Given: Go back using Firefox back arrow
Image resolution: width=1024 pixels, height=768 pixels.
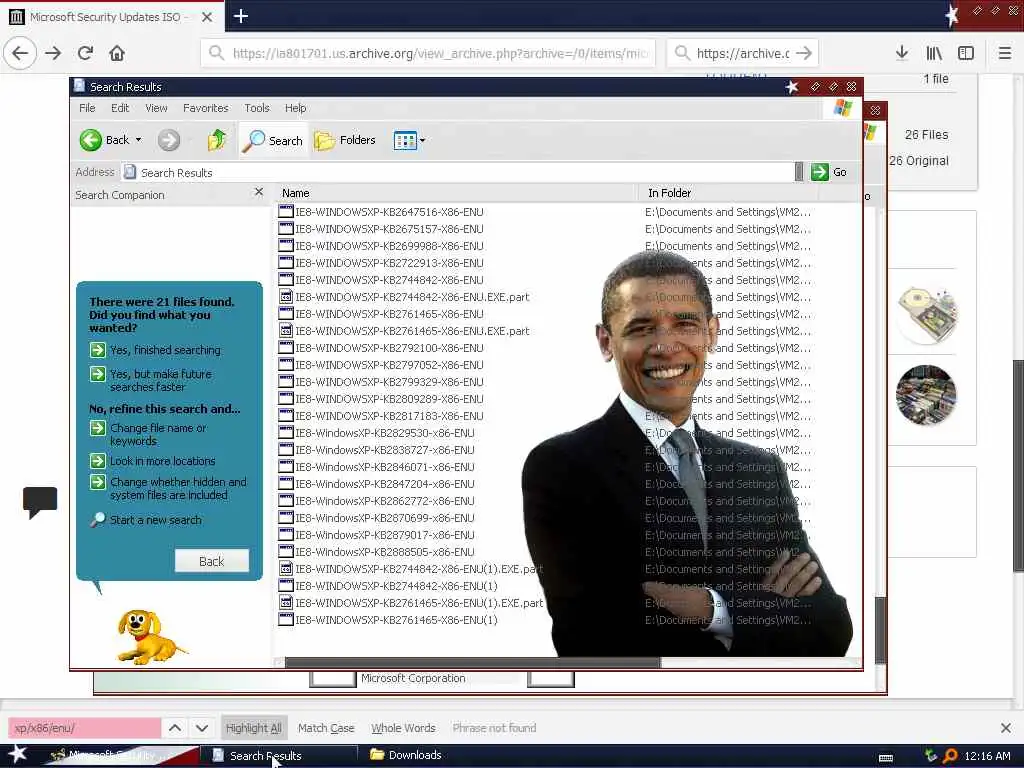Looking at the screenshot, I should point(20,53).
